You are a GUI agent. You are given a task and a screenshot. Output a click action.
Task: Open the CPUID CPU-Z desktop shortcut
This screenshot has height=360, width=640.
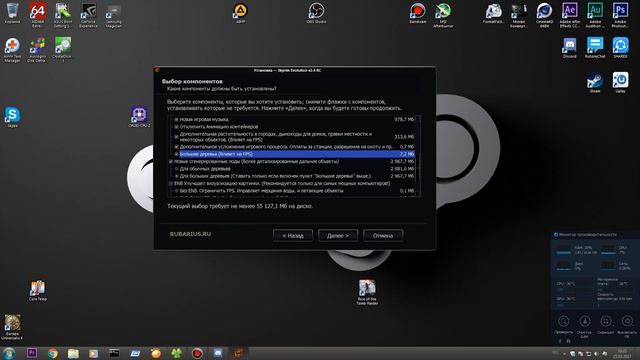[x=139, y=117]
